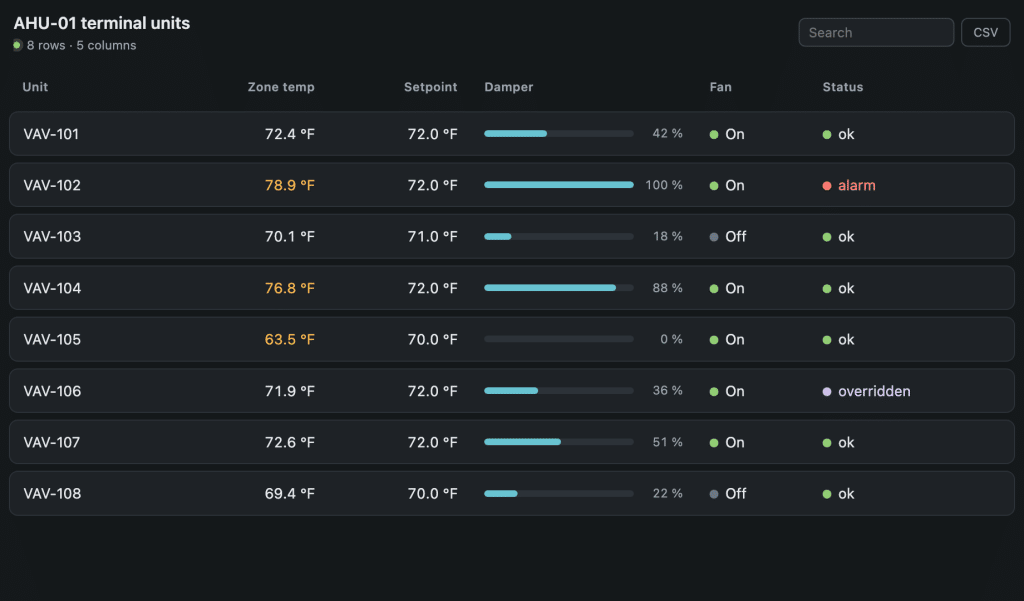
Task: Click the green status dot in VAV-103 row
Action: [x=827, y=237]
